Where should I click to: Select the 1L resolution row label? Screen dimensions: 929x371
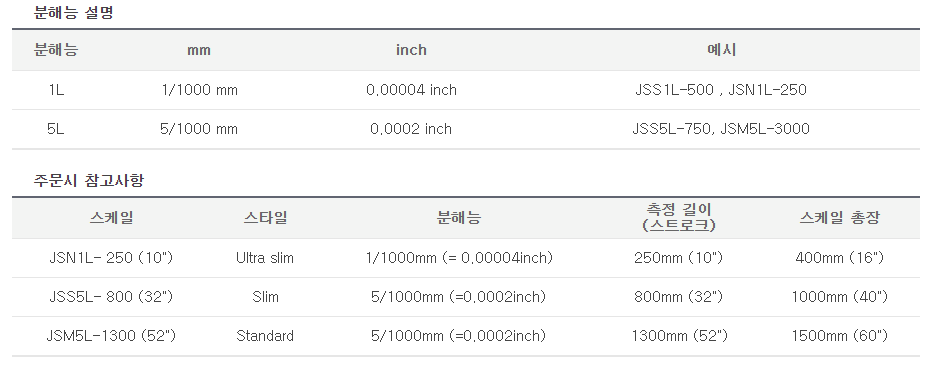pyautogui.click(x=56, y=90)
